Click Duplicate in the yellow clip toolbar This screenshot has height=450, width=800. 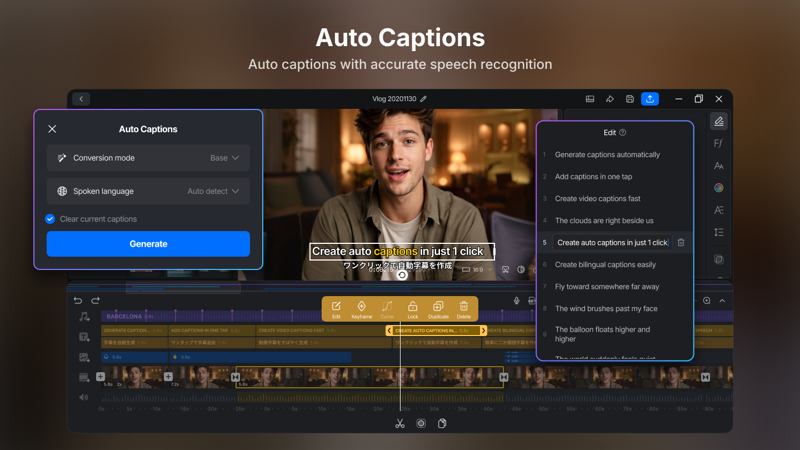coord(438,309)
